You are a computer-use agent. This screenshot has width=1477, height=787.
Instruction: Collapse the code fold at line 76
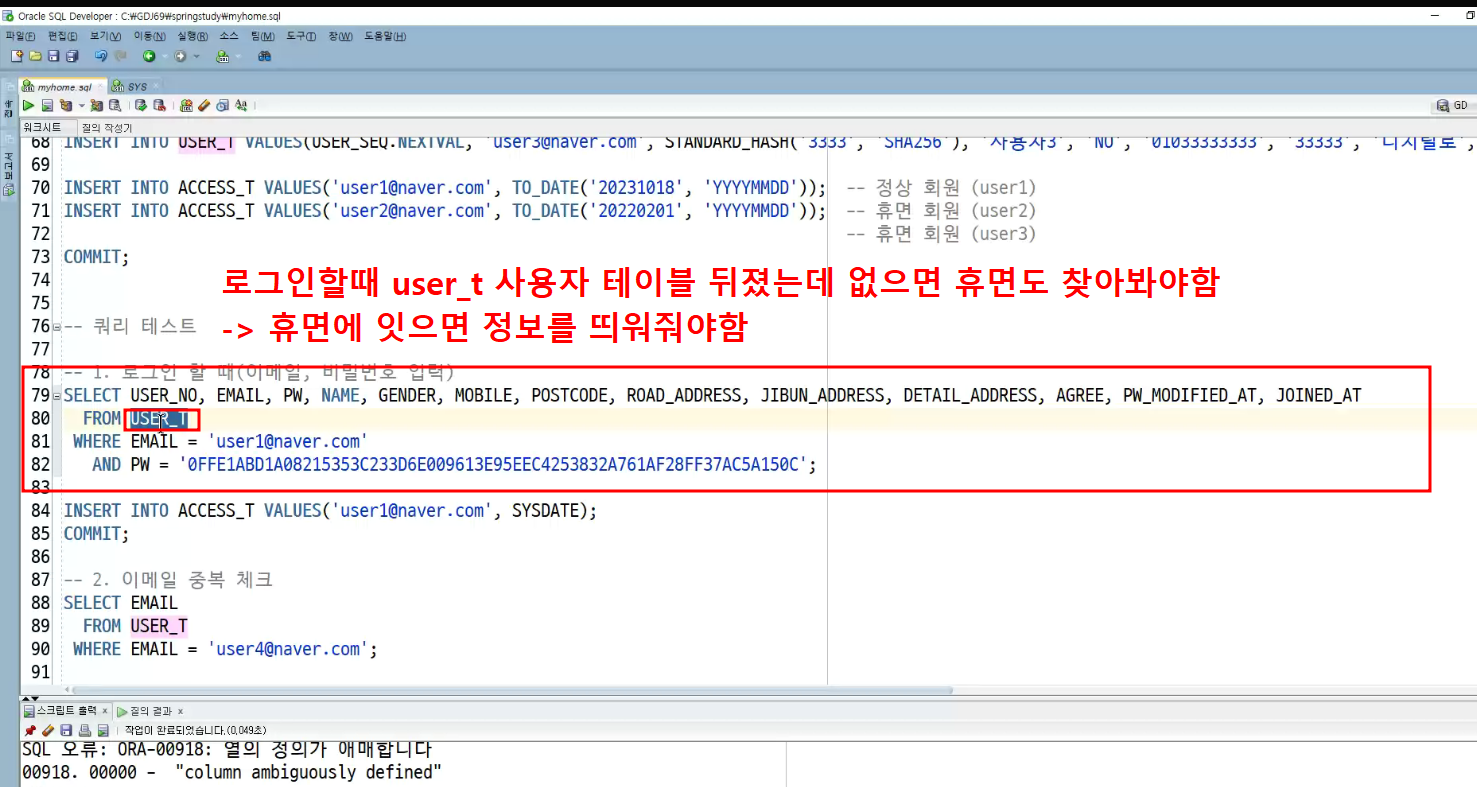click(56, 327)
